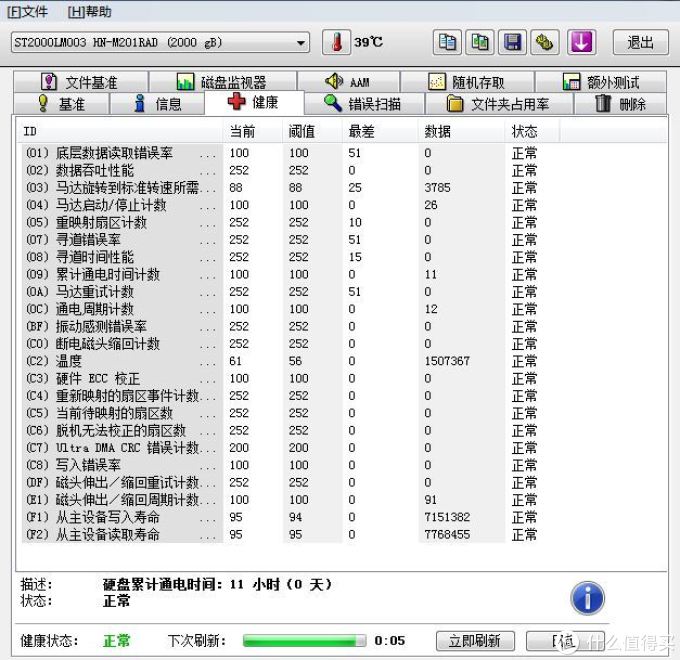This screenshot has height=660, width=680.
Task: Select row (02) 数据吞吐性能
Action: click(282, 170)
